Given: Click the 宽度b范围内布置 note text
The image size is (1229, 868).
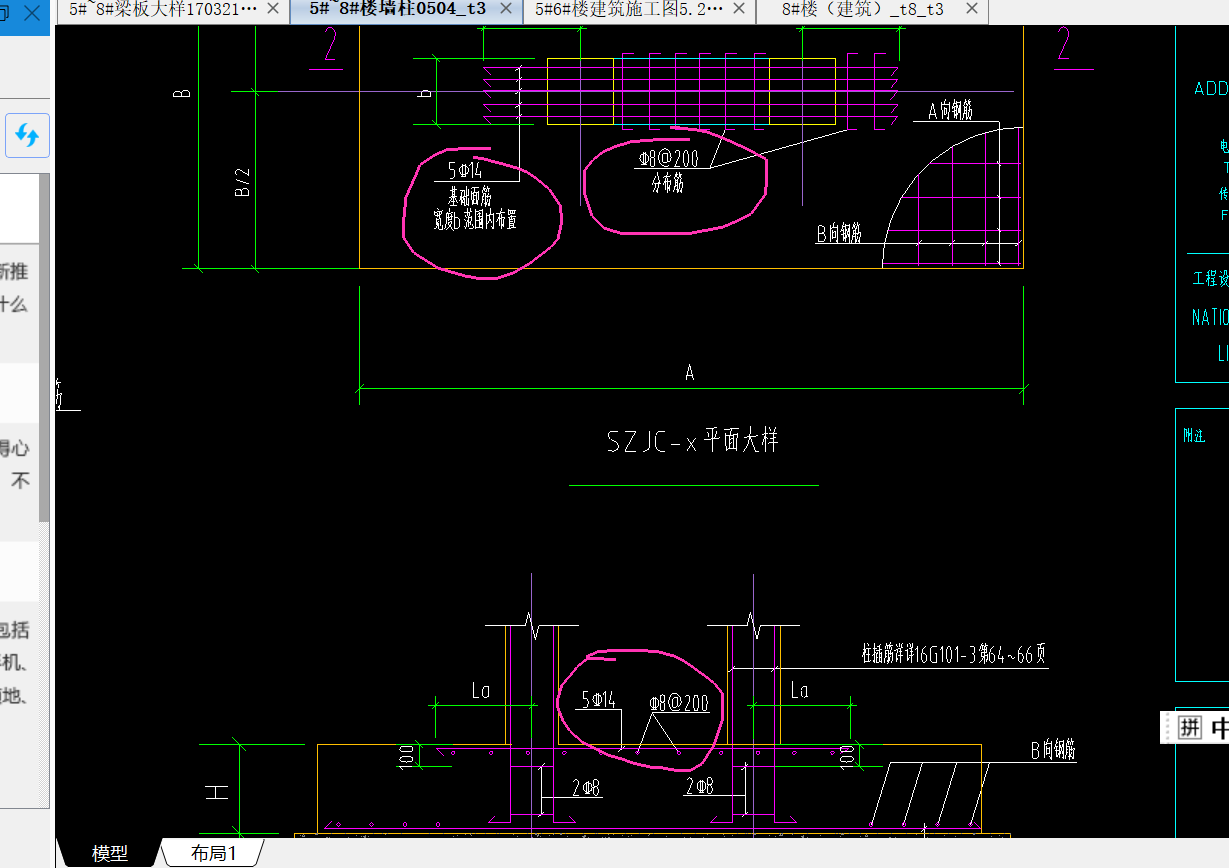Looking at the screenshot, I should click(475, 220).
